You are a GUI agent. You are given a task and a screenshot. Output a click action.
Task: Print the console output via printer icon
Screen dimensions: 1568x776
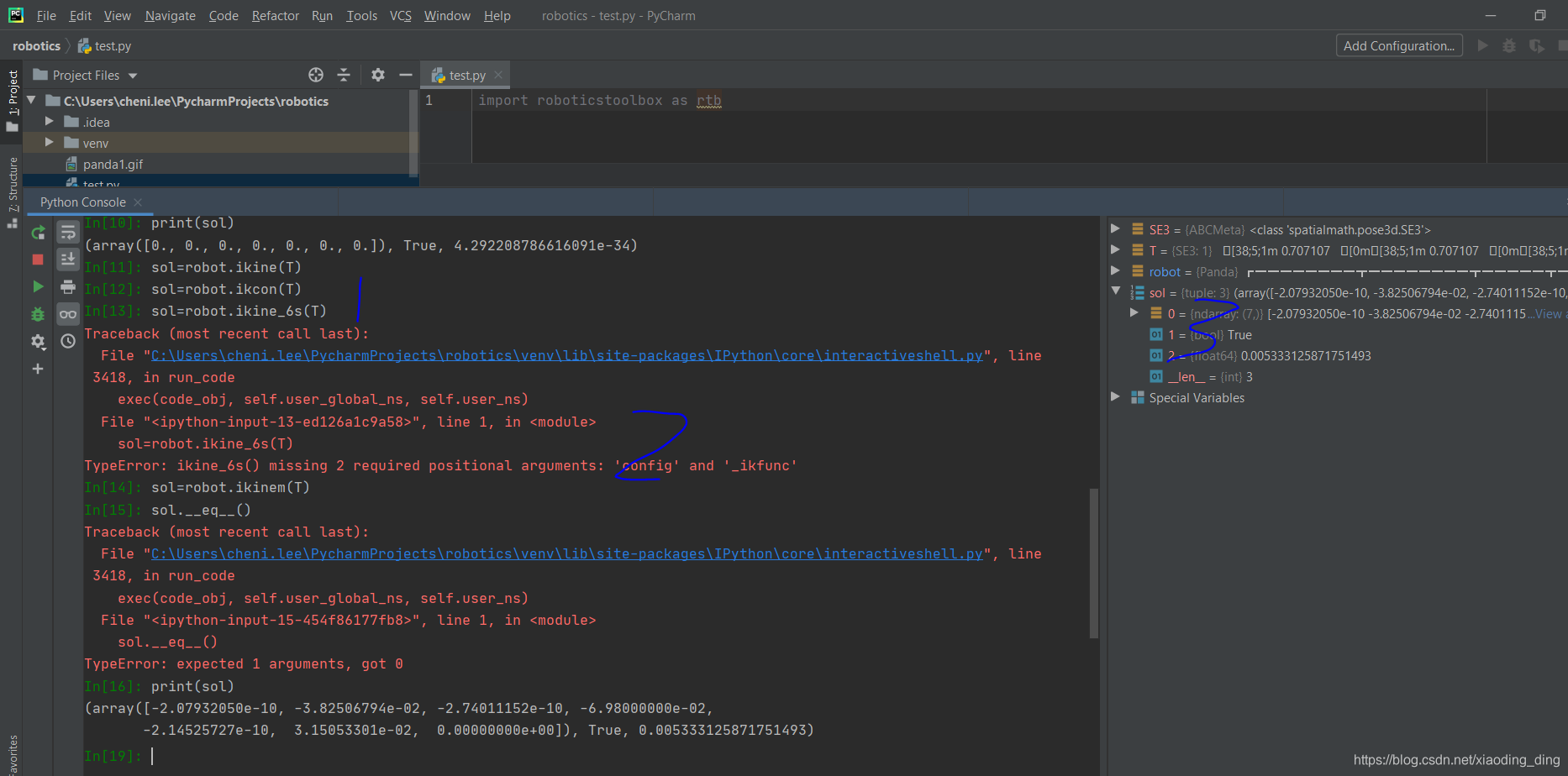(x=68, y=286)
